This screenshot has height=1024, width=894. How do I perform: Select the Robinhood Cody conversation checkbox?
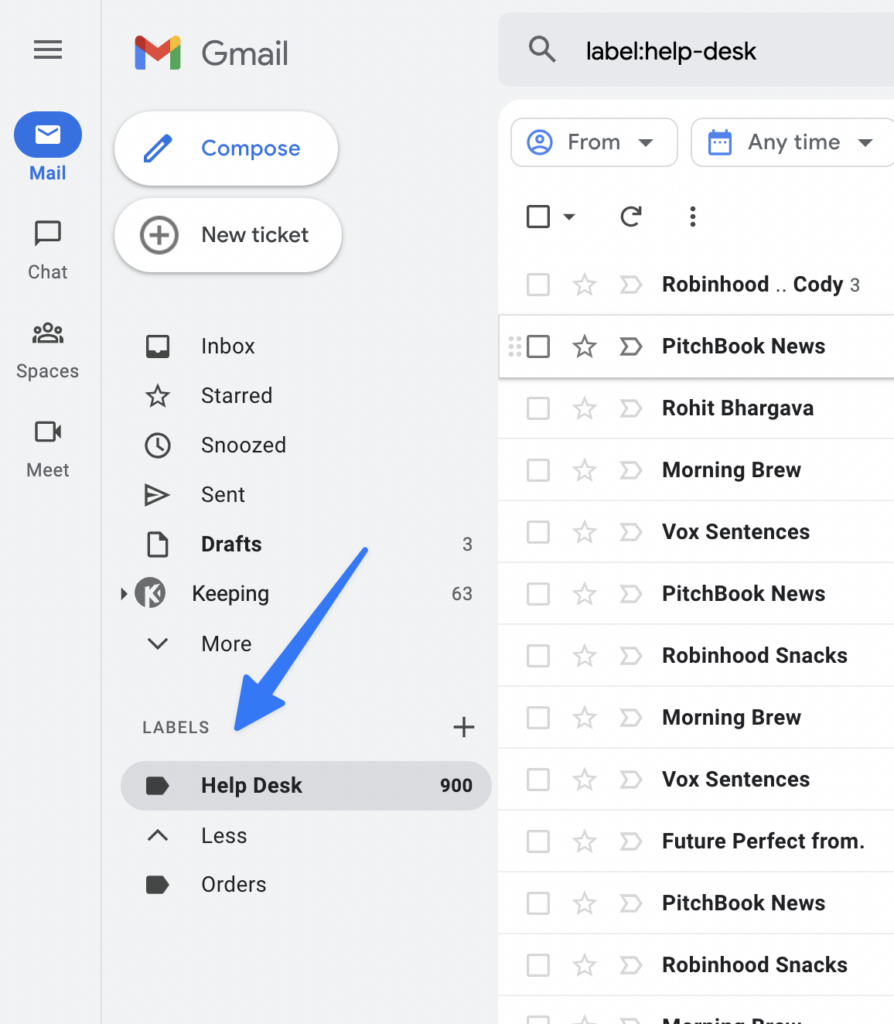click(x=538, y=284)
